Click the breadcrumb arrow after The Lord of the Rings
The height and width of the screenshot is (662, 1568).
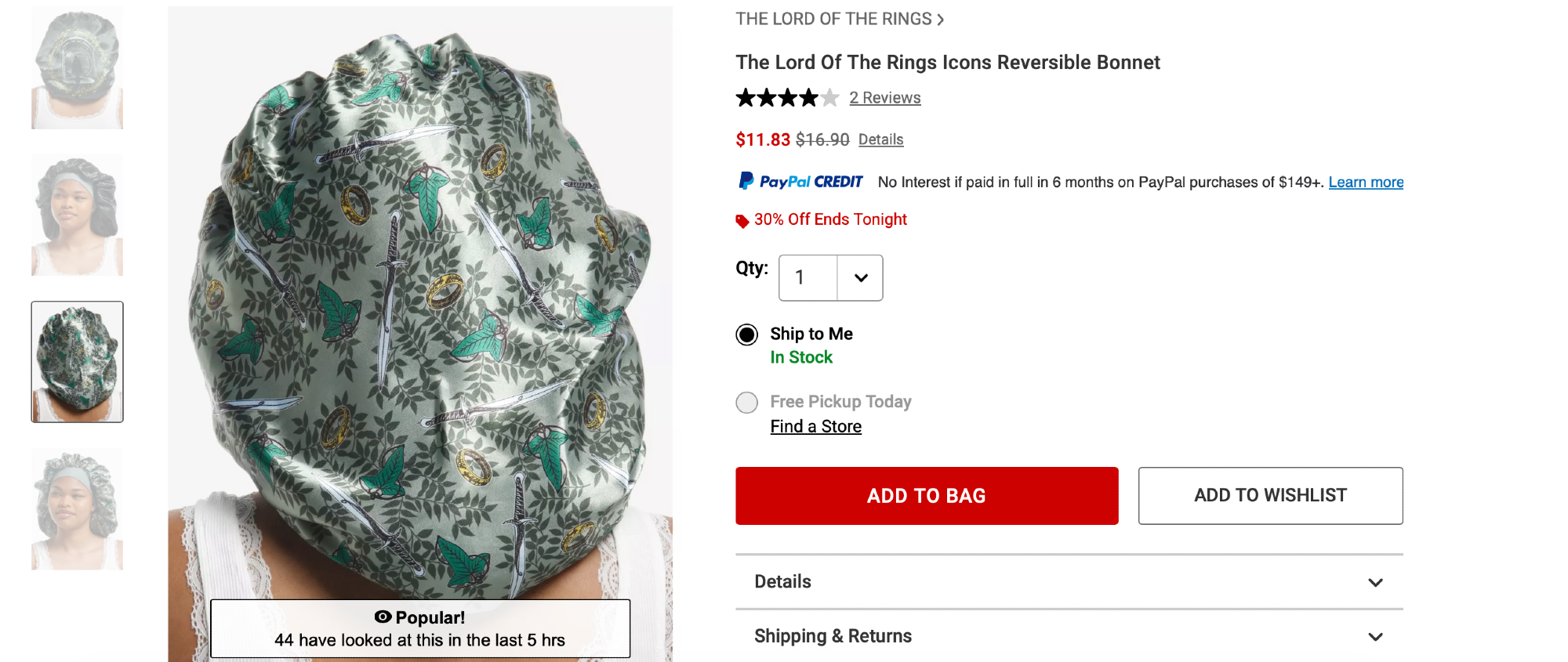click(x=941, y=20)
